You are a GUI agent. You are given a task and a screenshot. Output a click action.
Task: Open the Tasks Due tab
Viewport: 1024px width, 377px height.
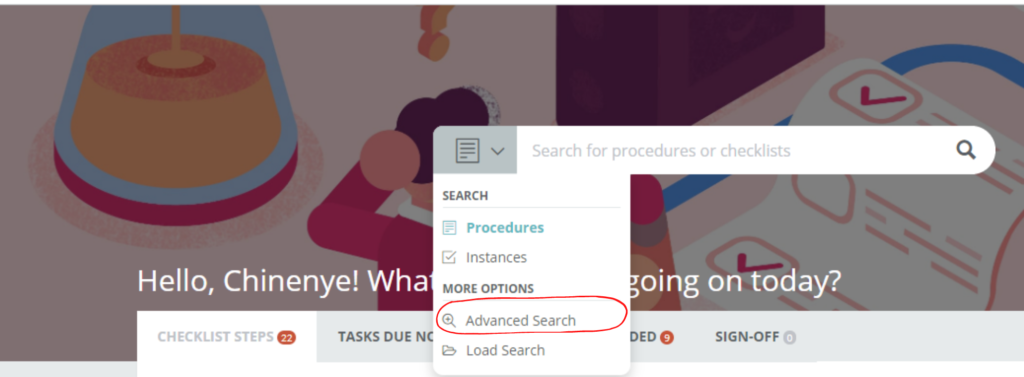pos(384,337)
